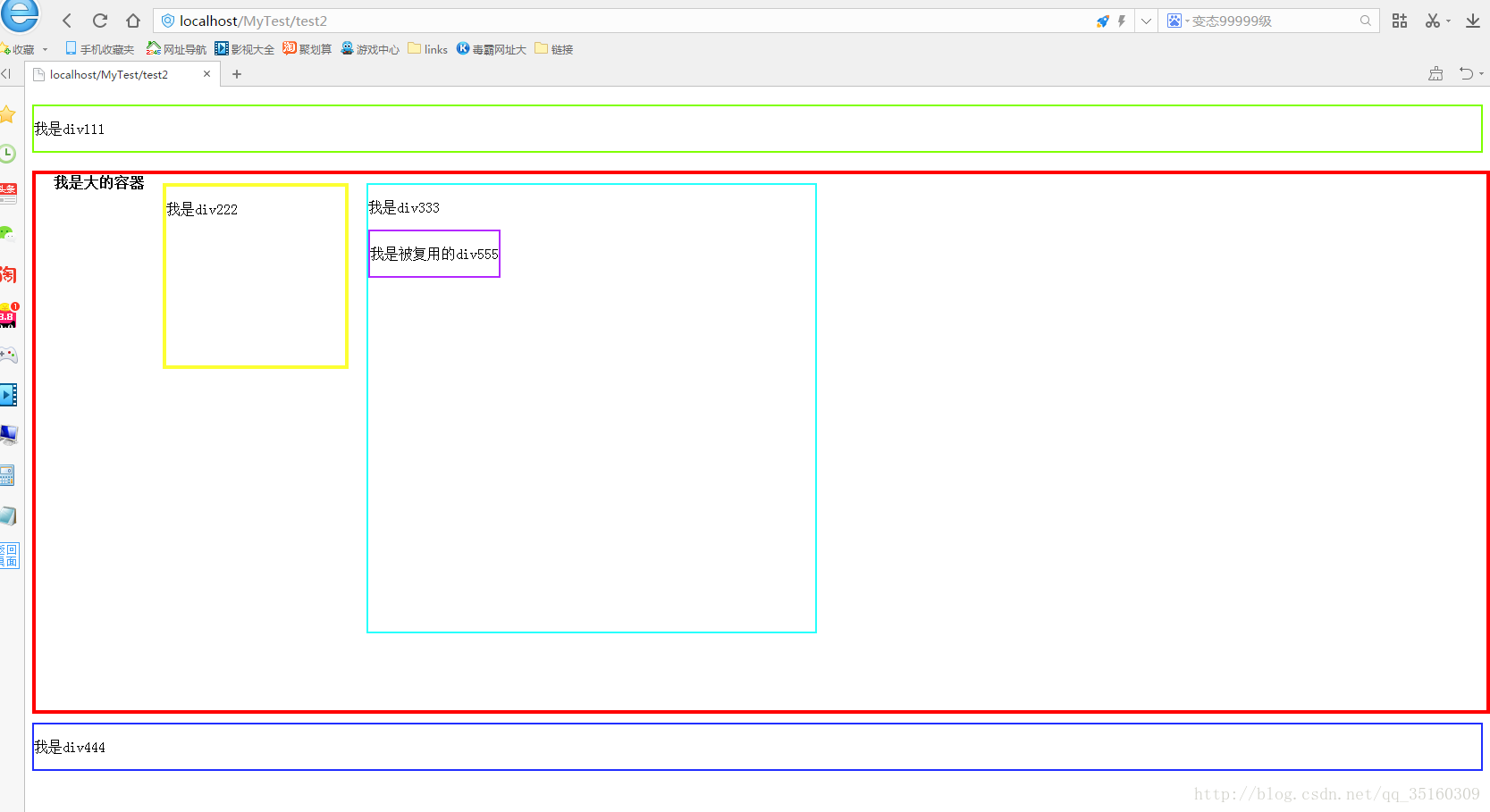Image resolution: width=1490 pixels, height=812 pixels.
Task: Open sidebar computer monitor icon
Action: [8, 435]
